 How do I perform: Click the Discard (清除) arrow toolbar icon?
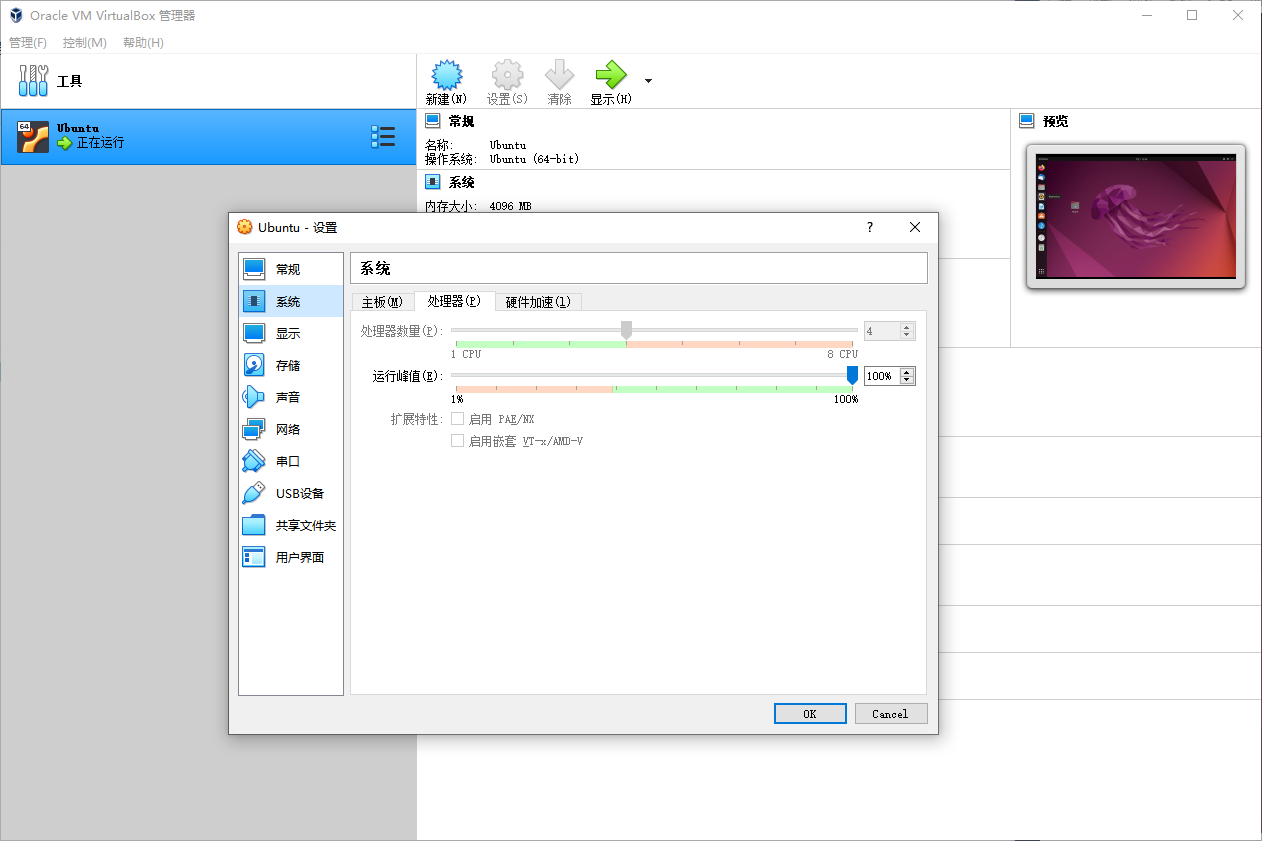click(x=559, y=75)
